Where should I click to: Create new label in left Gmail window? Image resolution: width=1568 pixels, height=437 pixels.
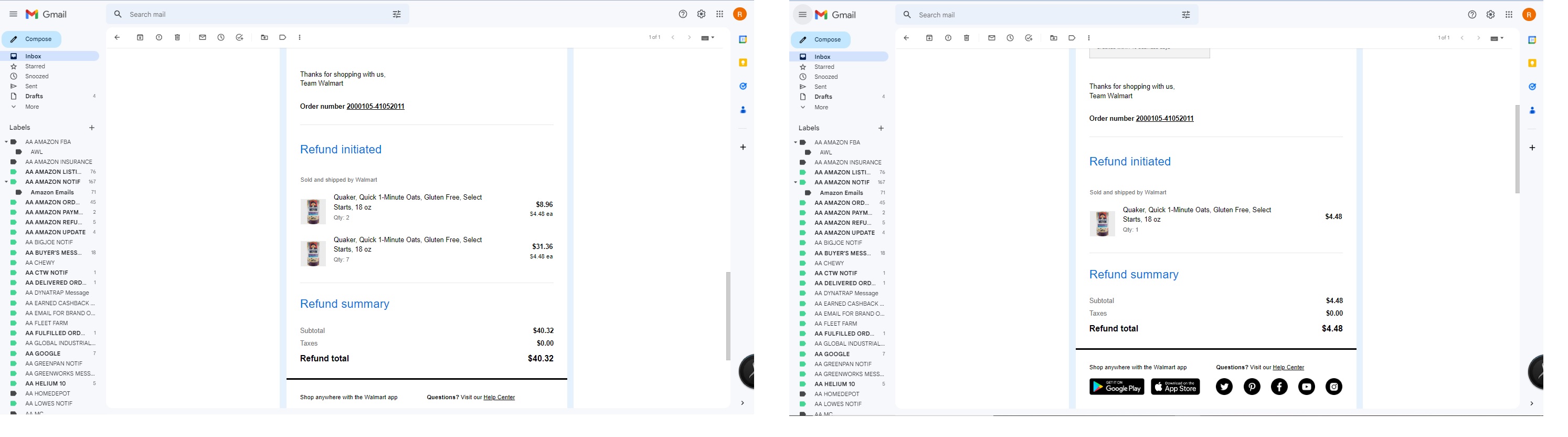(x=92, y=128)
